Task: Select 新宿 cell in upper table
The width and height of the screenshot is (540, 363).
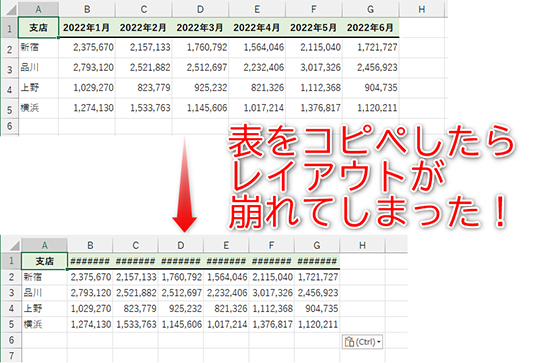Action: pos(38,48)
